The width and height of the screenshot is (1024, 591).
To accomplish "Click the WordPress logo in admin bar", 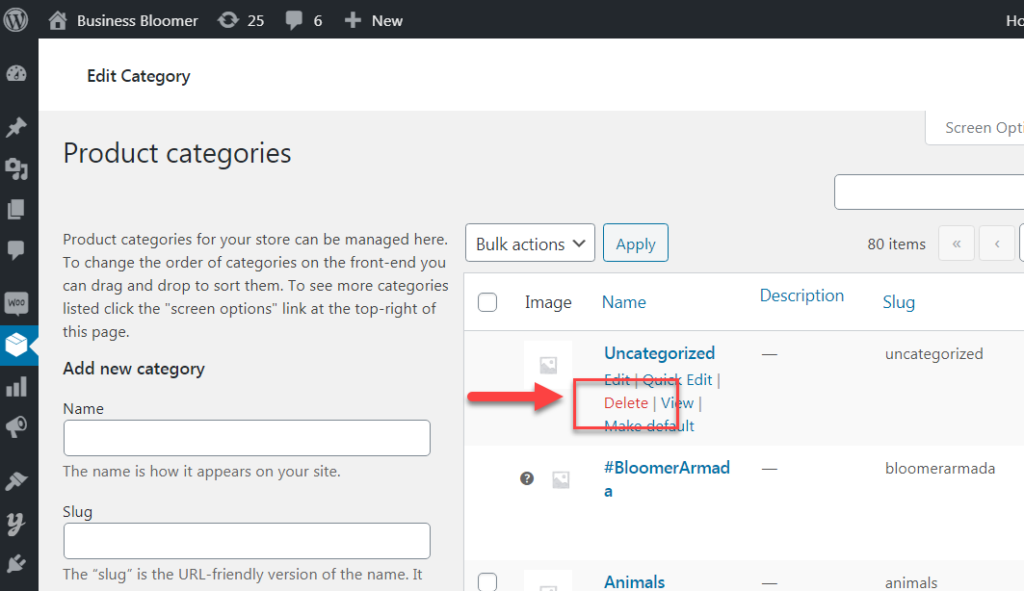I will pyautogui.click(x=16, y=19).
